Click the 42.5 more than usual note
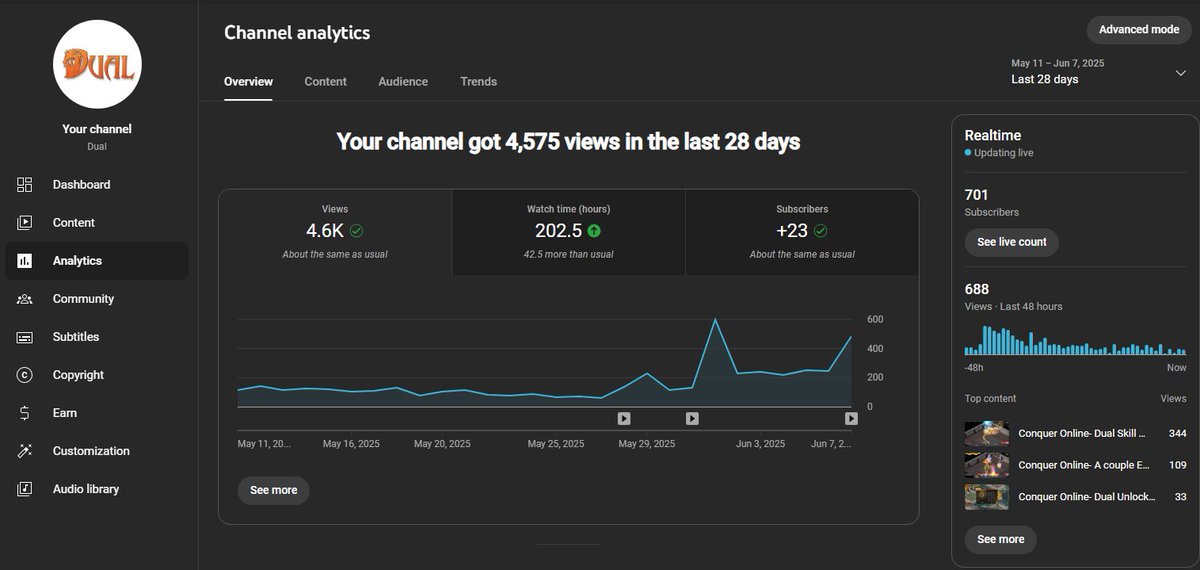 [x=568, y=254]
